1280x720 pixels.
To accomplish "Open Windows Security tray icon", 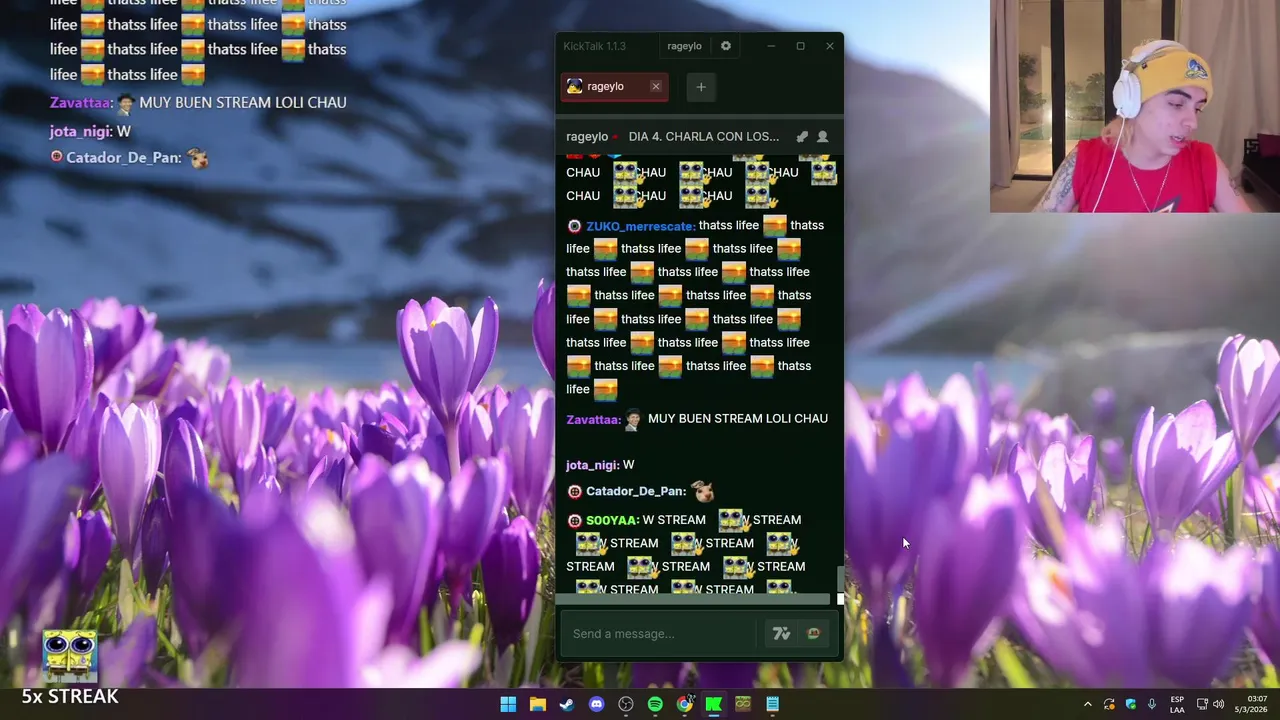I will tap(1131, 704).
